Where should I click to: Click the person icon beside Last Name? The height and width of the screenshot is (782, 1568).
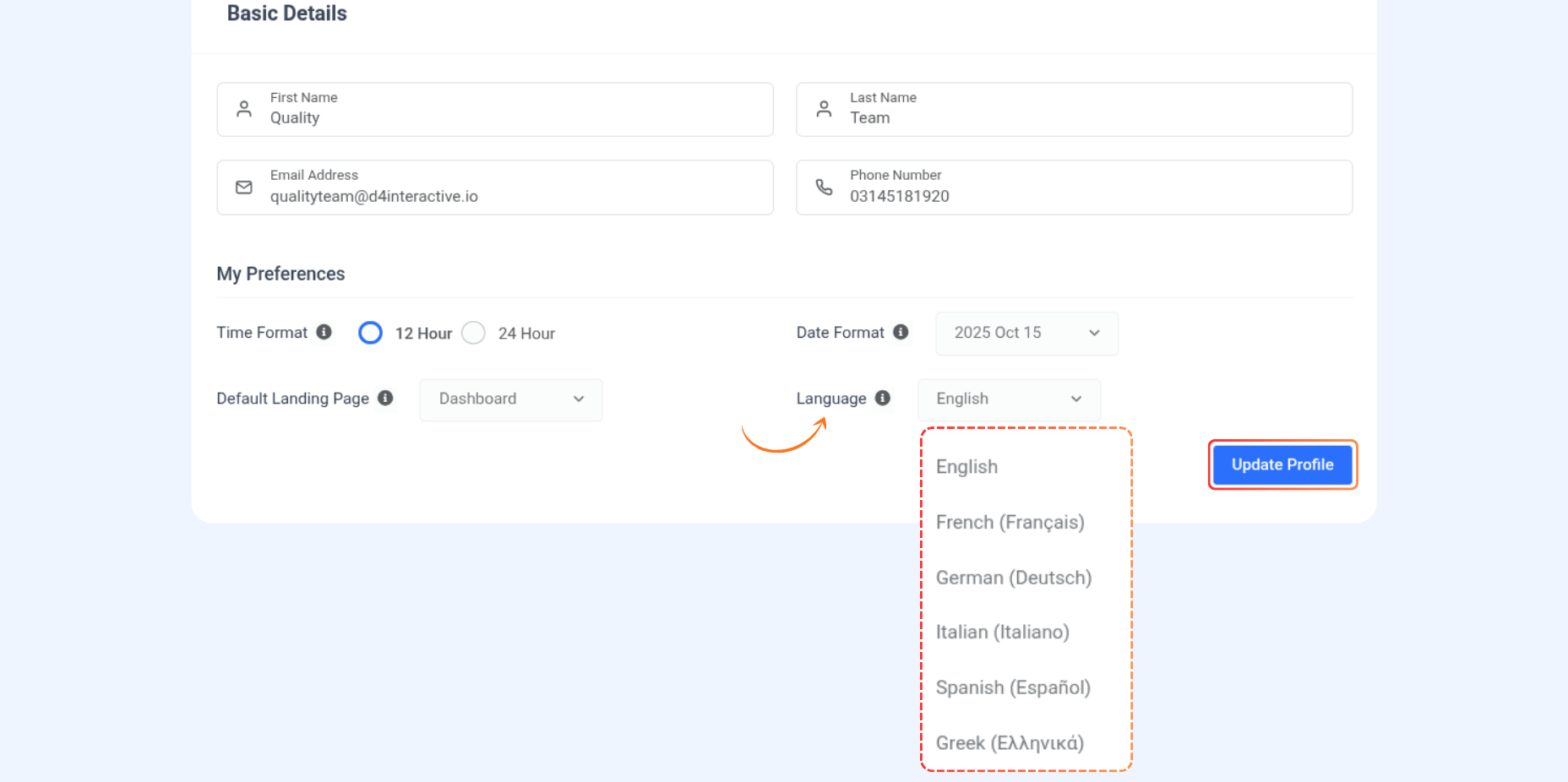(824, 108)
